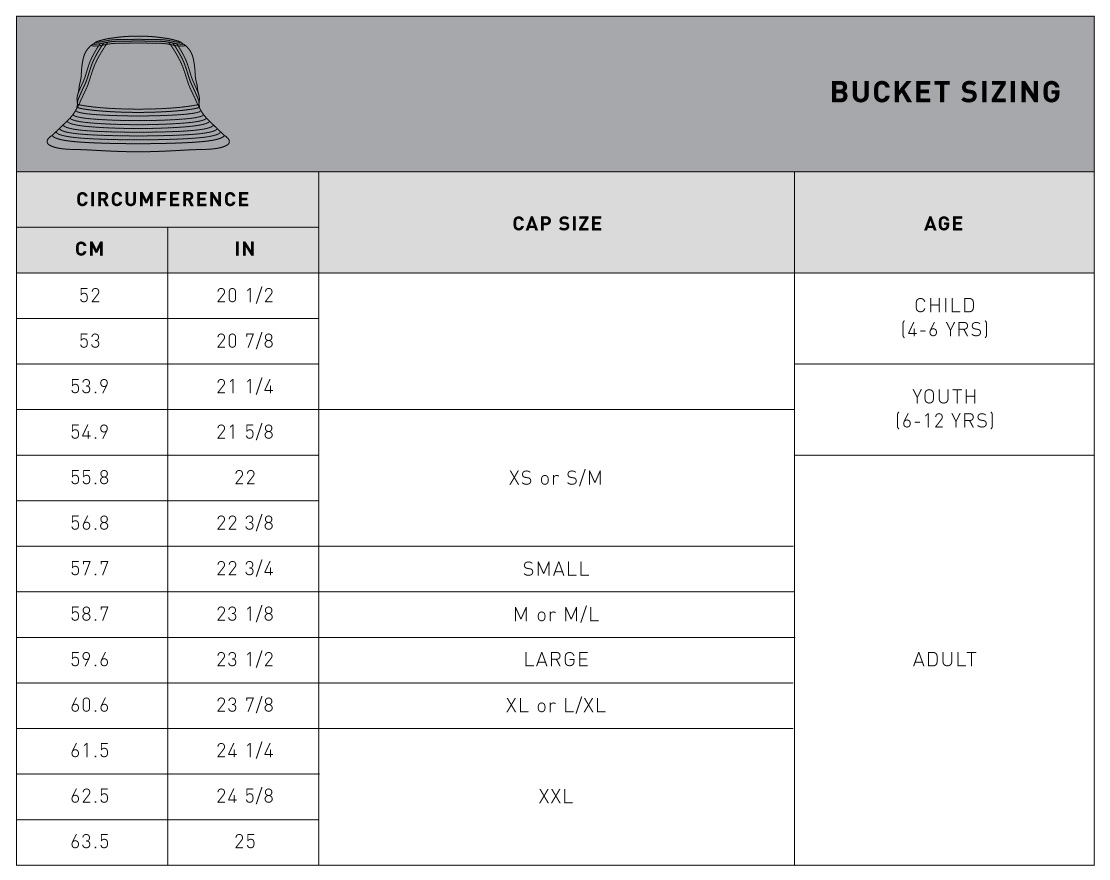Click the BUCKET SIZING title

945,93
